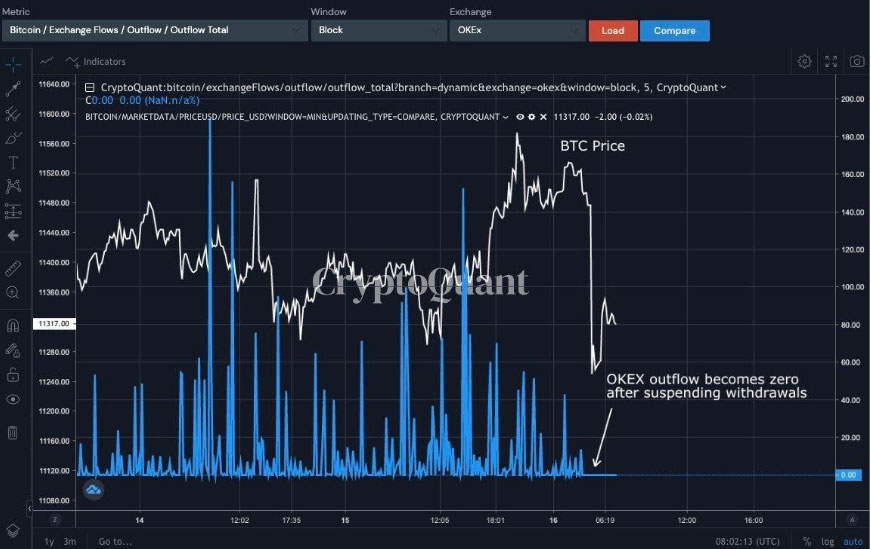The image size is (871, 549).
Task: Select the text annotation tool
Action: click(13, 162)
